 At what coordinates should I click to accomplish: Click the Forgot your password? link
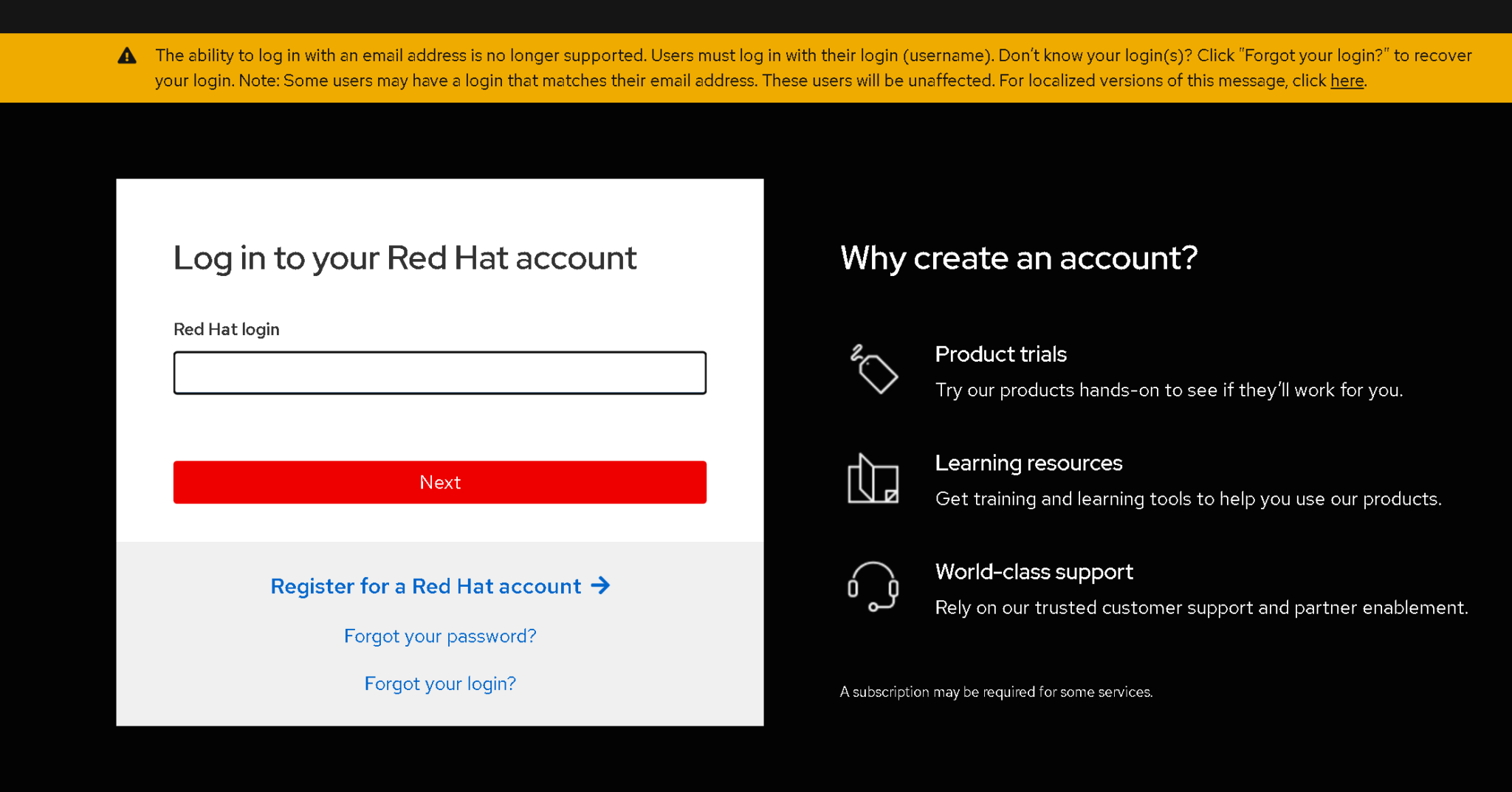[440, 636]
